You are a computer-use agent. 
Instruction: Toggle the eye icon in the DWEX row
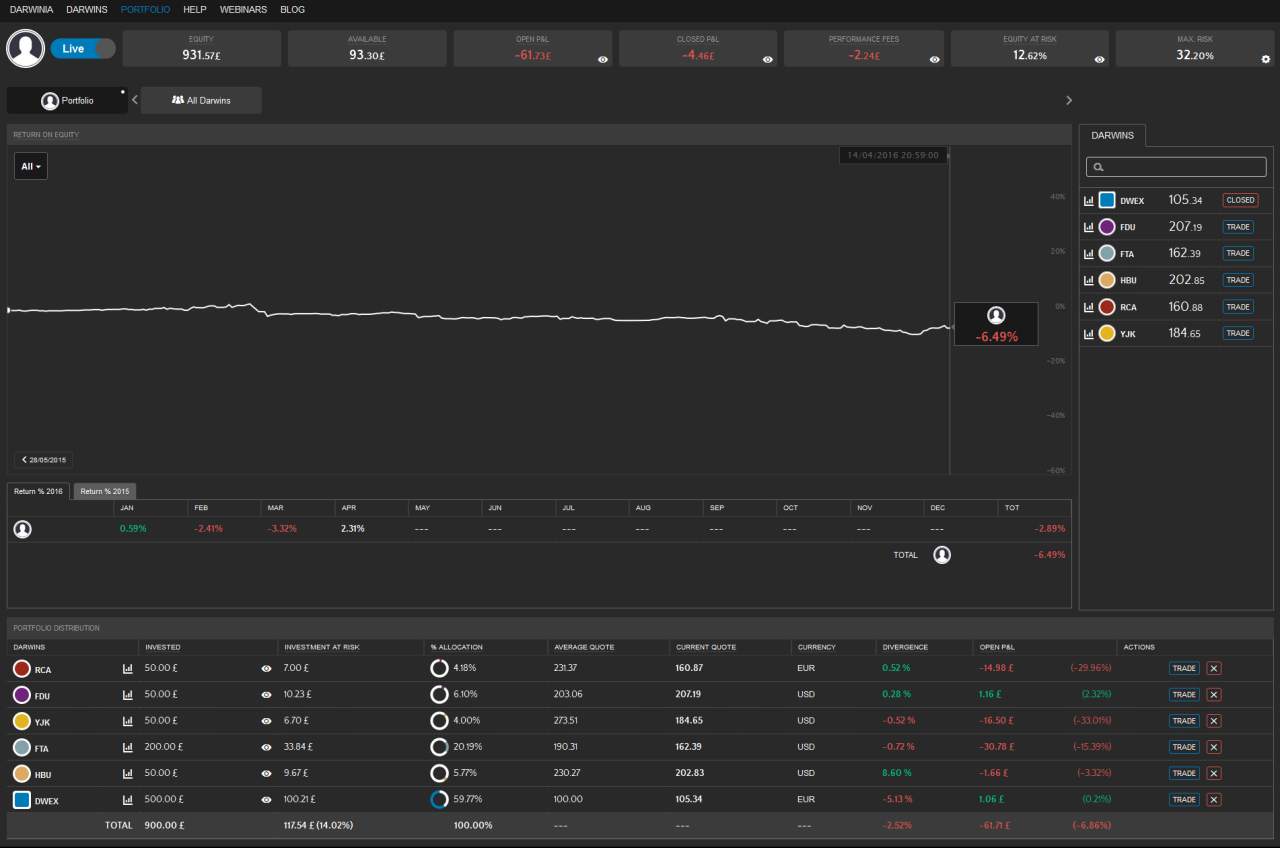coord(266,799)
